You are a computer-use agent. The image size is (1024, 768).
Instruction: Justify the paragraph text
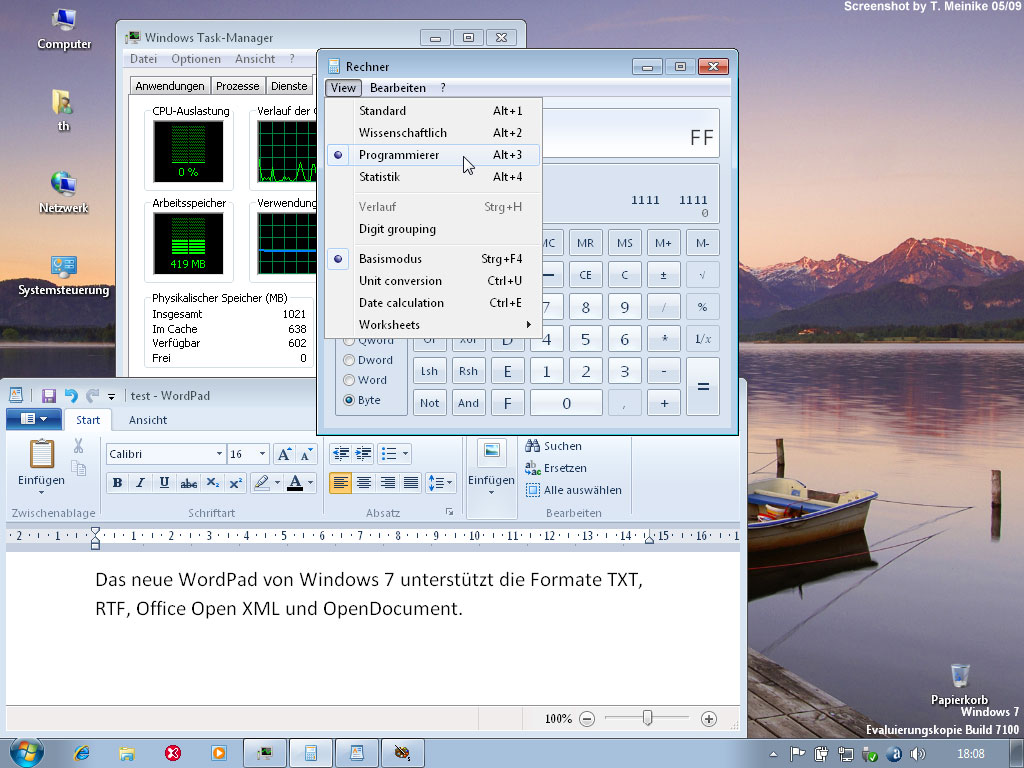(x=411, y=483)
